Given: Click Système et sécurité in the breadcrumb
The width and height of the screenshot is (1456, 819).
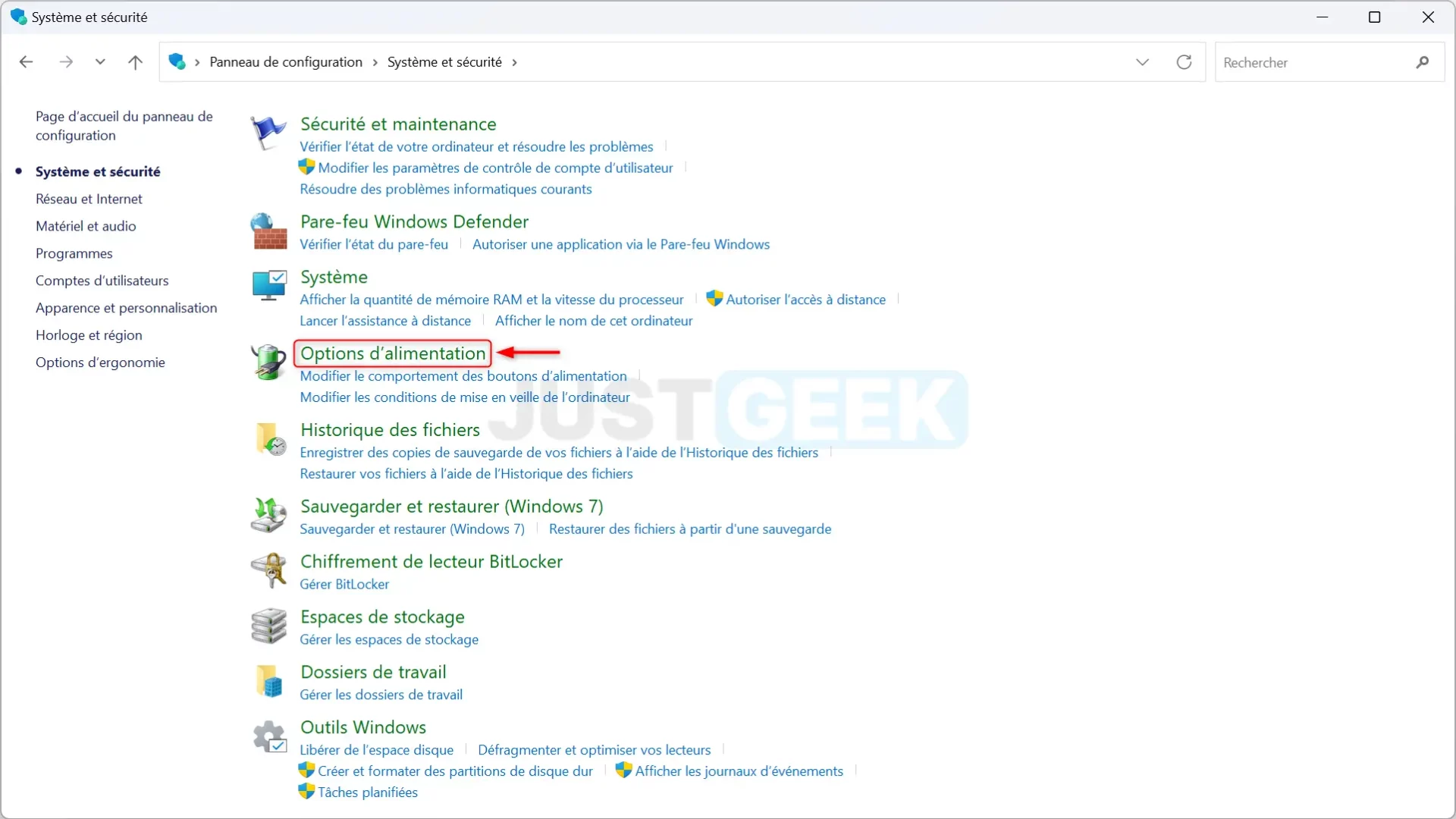Looking at the screenshot, I should [444, 62].
